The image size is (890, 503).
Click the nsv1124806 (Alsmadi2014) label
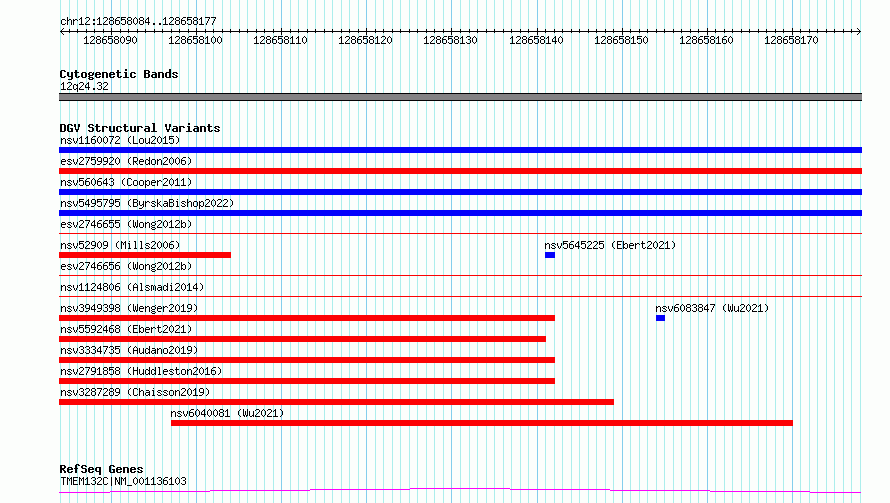(132, 287)
